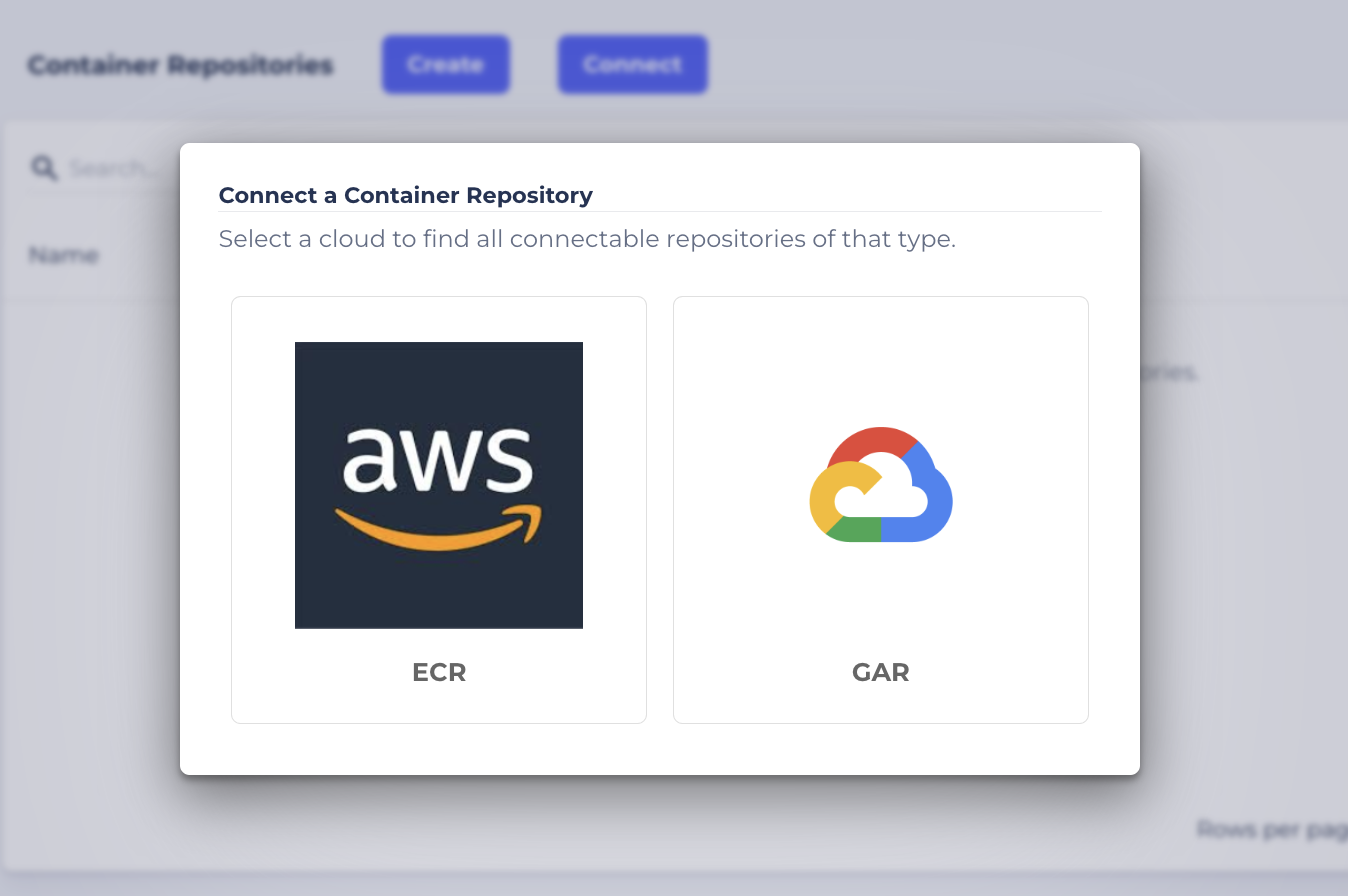Viewport: 1348px width, 896px height.
Task: Open the Rows per page control
Action: [1272, 829]
